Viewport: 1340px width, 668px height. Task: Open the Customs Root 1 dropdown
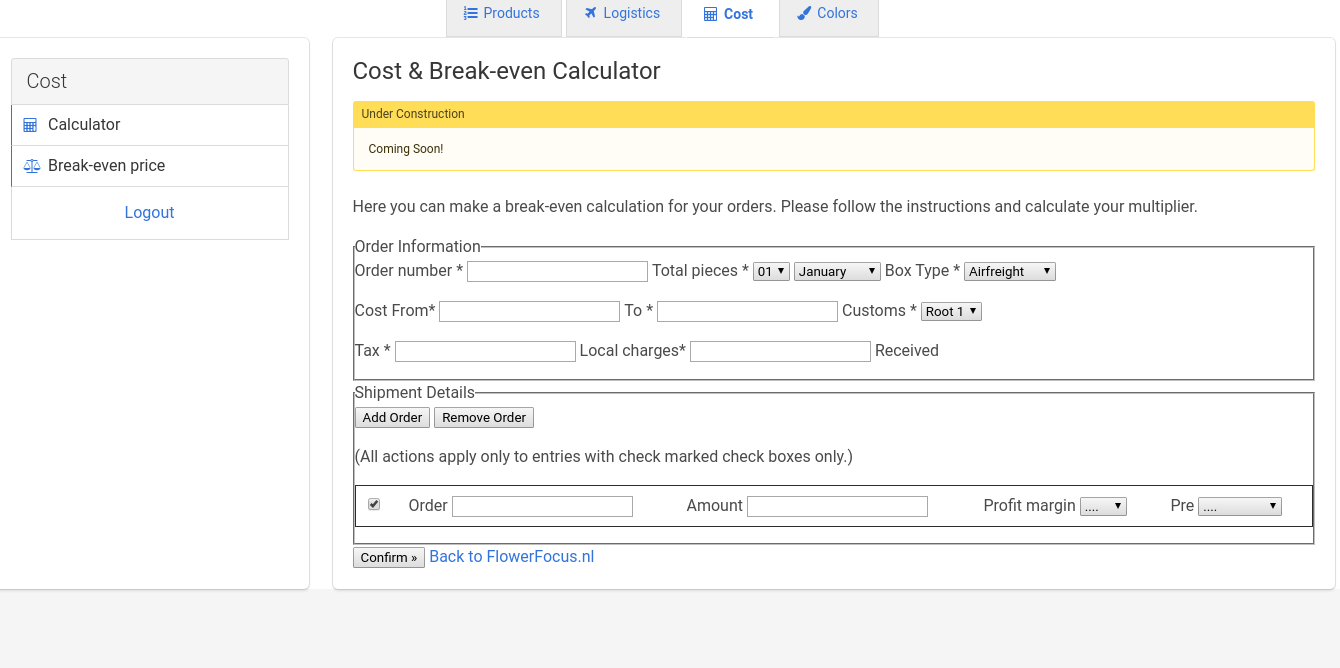951,311
